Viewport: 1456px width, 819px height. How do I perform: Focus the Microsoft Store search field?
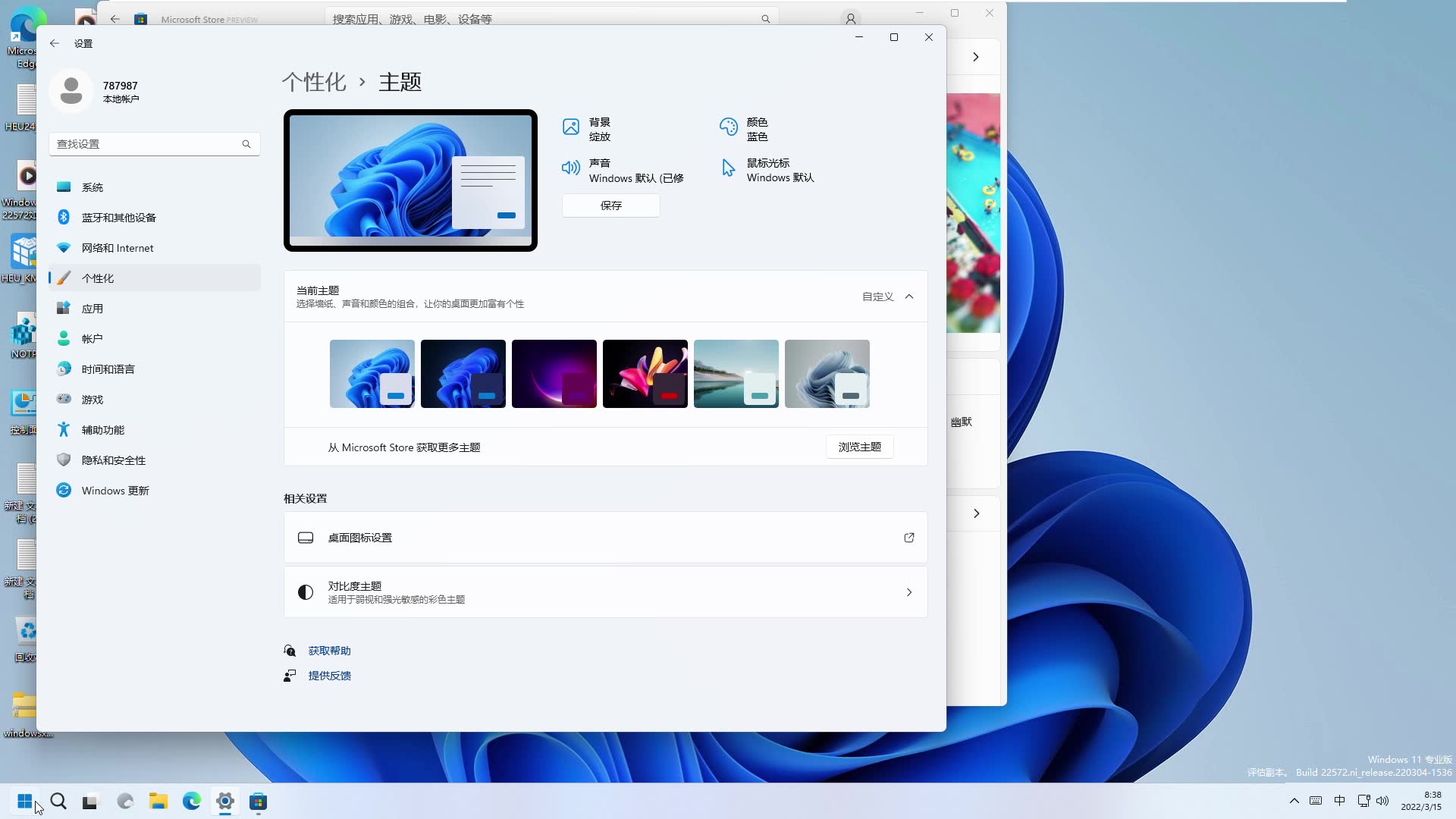coord(551,18)
